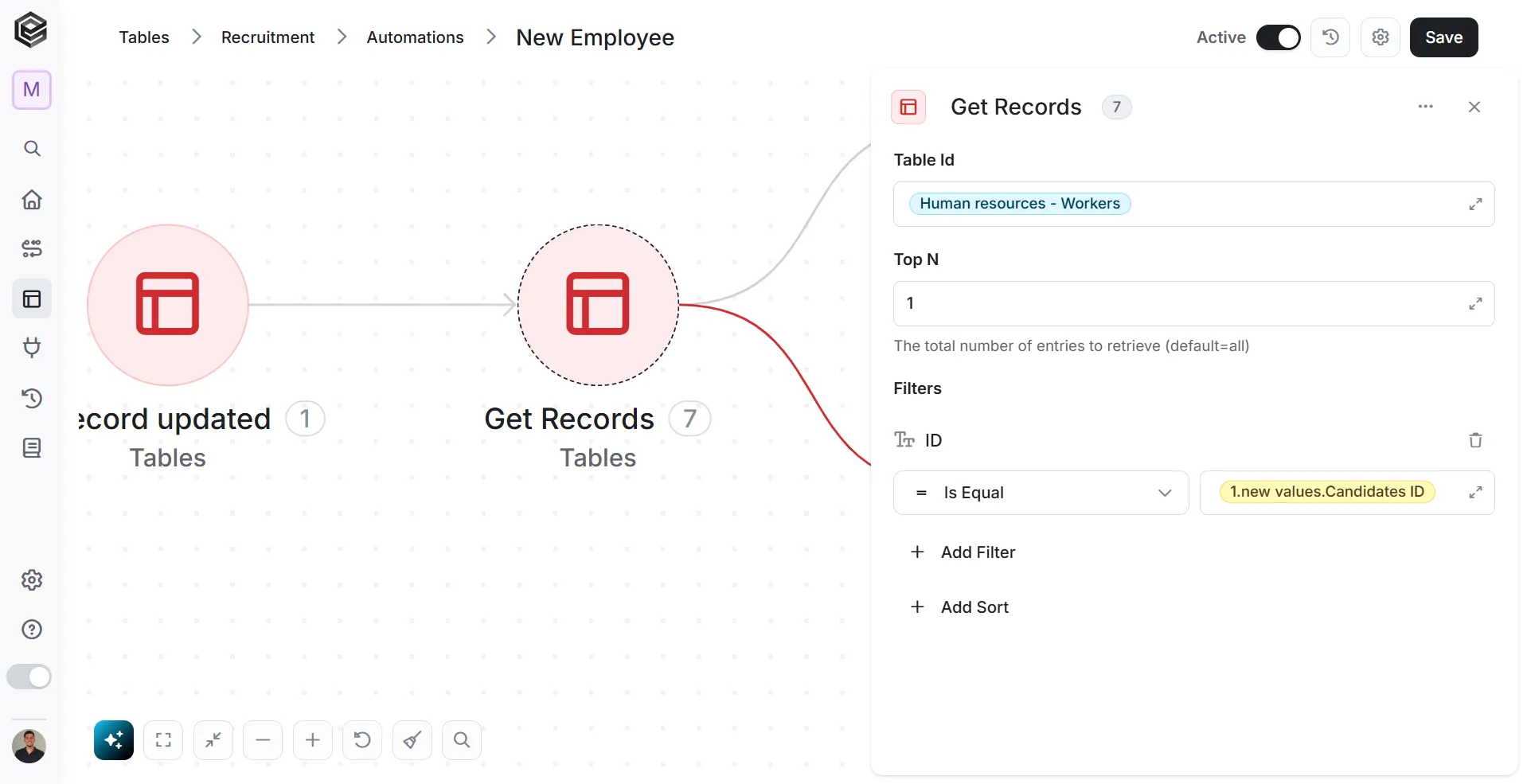Fit the canvas to screen
This screenshot has width=1527, height=784.
[163, 740]
